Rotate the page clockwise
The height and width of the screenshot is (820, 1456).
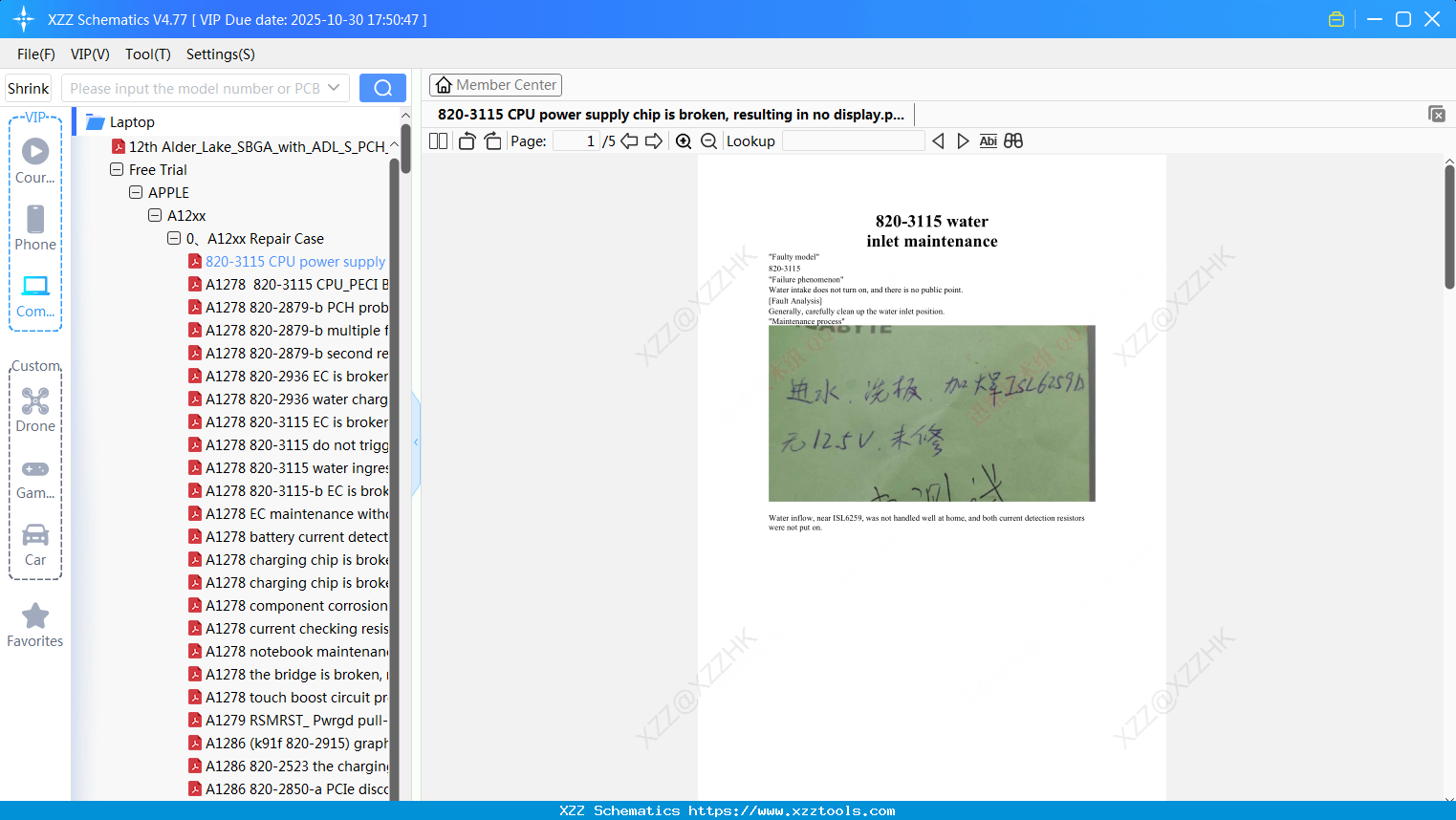point(492,141)
